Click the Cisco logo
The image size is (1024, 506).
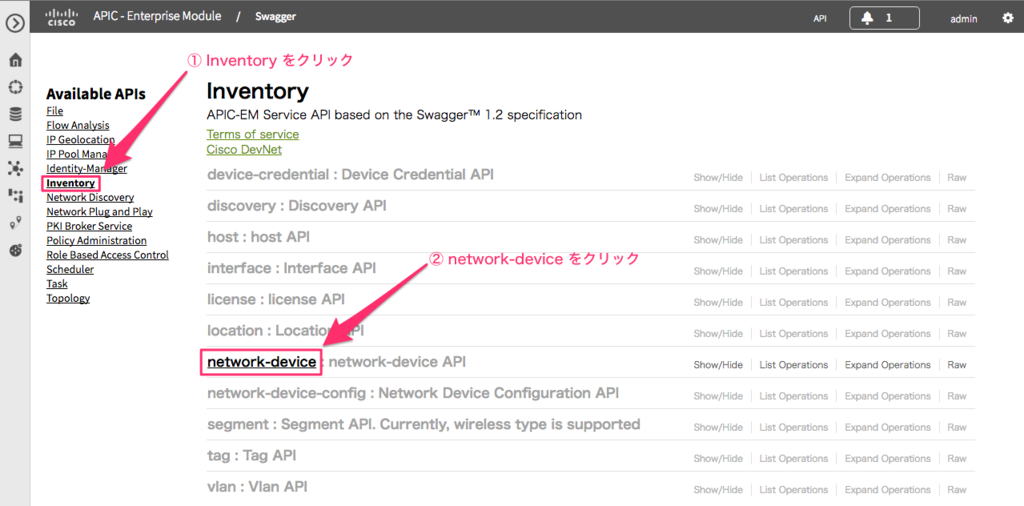click(61, 17)
